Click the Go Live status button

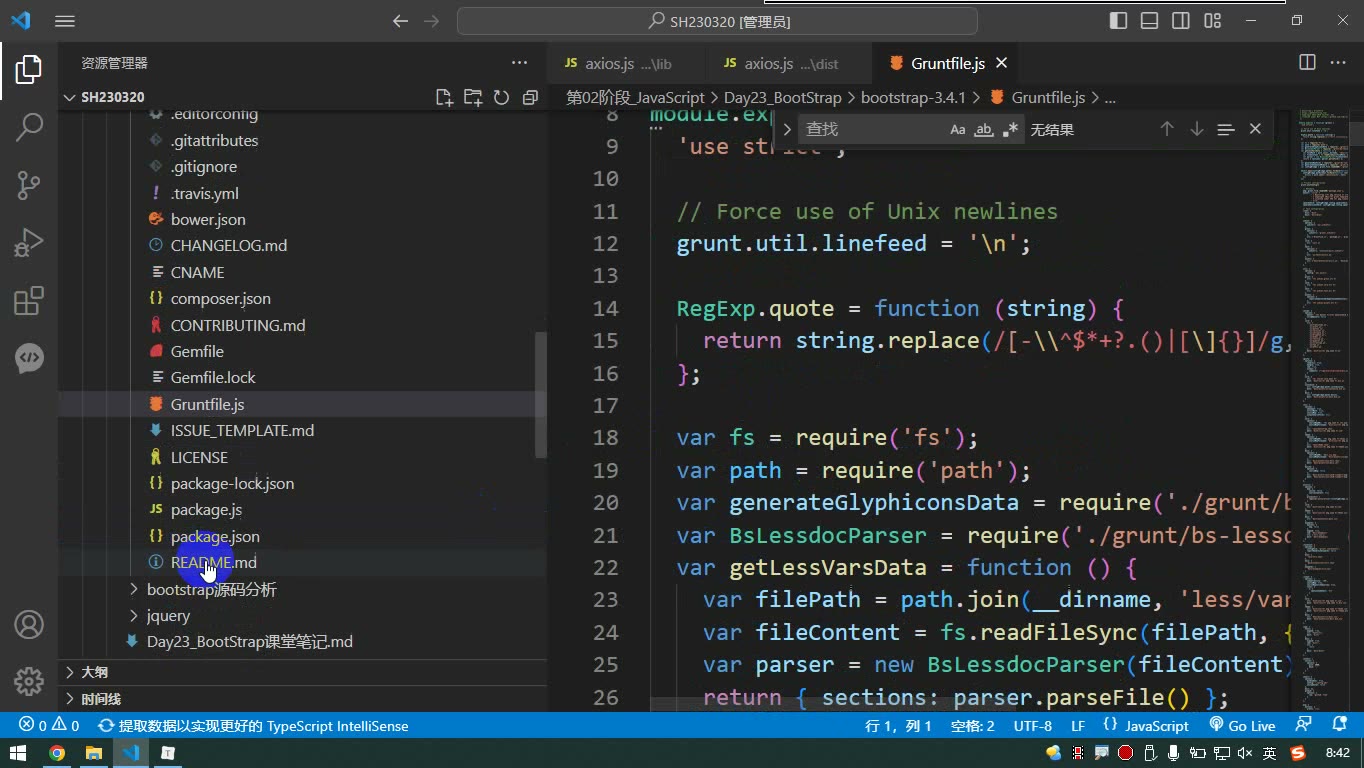click(x=1242, y=726)
